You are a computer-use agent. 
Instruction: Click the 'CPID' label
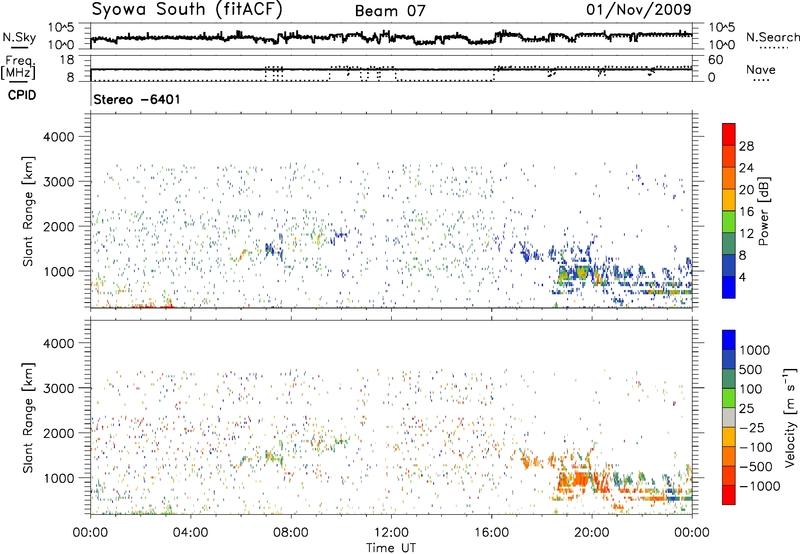21,95
